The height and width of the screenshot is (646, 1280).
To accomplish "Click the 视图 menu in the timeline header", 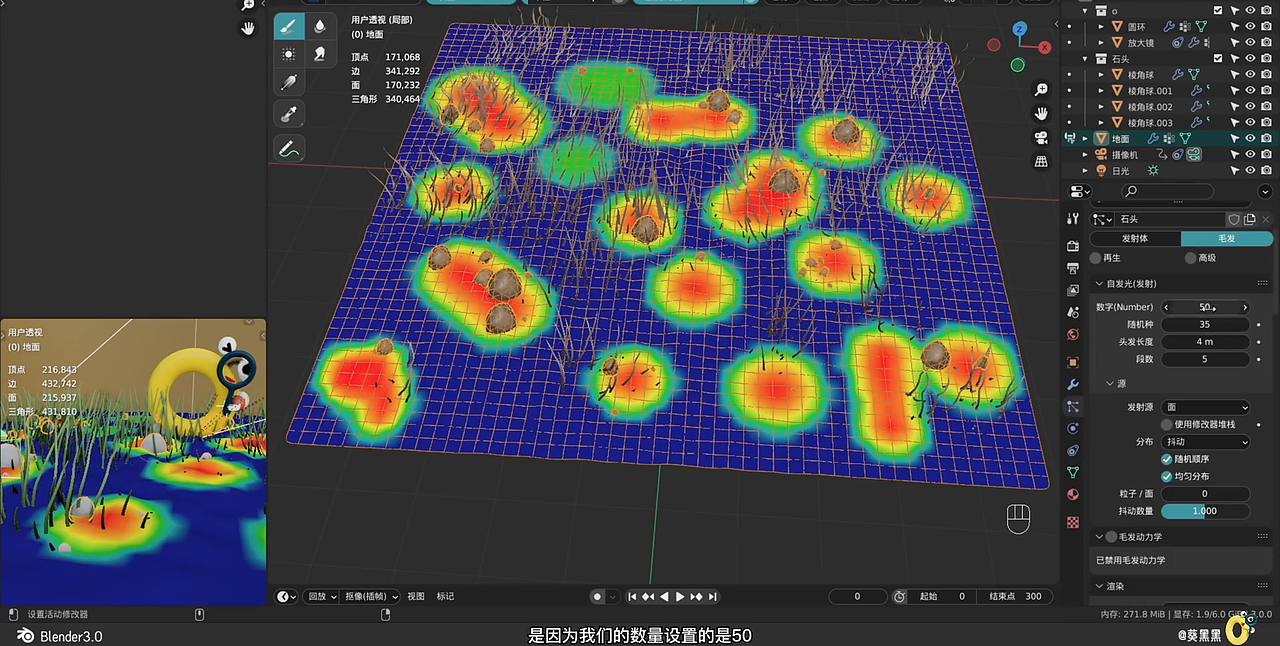I will pos(415,596).
